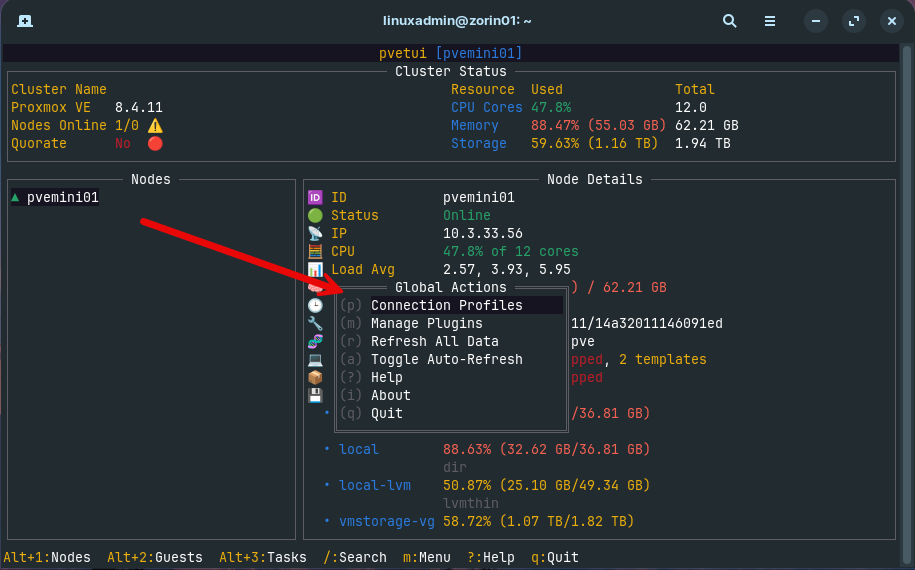Select Refresh All Data option
The image size is (915, 570).
pos(434,342)
